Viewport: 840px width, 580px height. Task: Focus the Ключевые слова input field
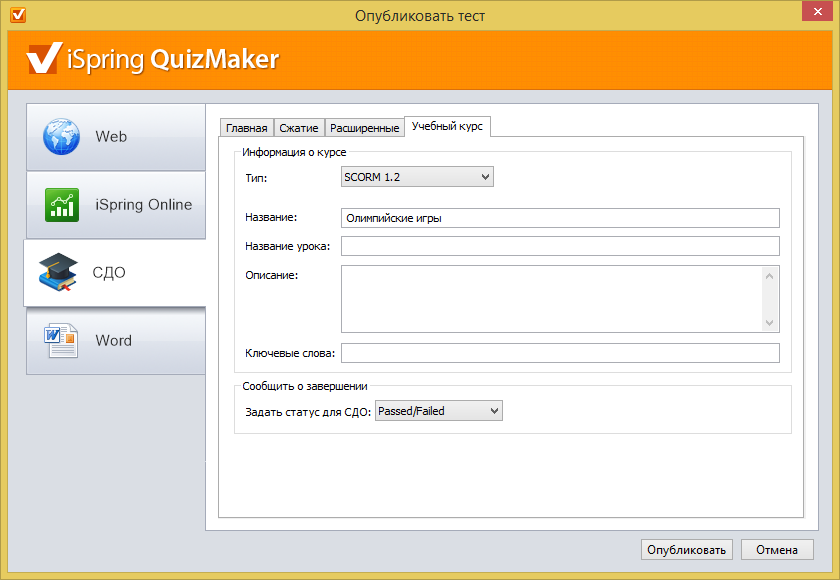pos(560,353)
